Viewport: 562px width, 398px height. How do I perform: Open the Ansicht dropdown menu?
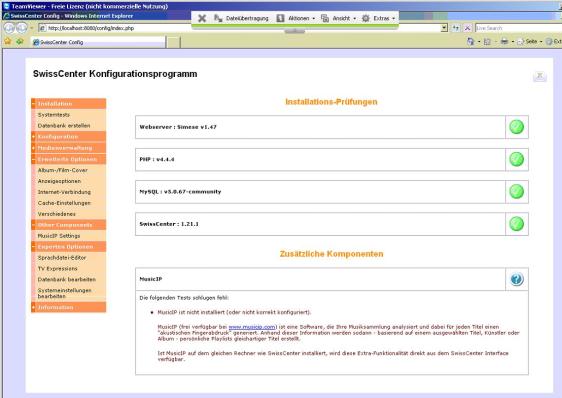[338, 18]
